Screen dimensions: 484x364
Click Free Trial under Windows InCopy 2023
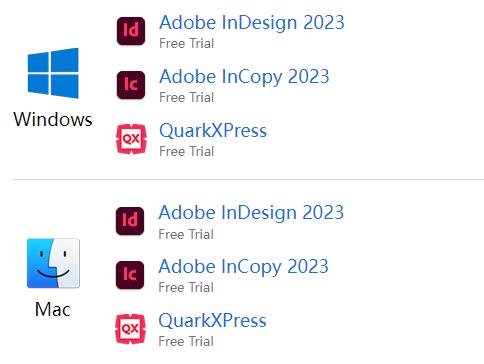[x=187, y=97]
